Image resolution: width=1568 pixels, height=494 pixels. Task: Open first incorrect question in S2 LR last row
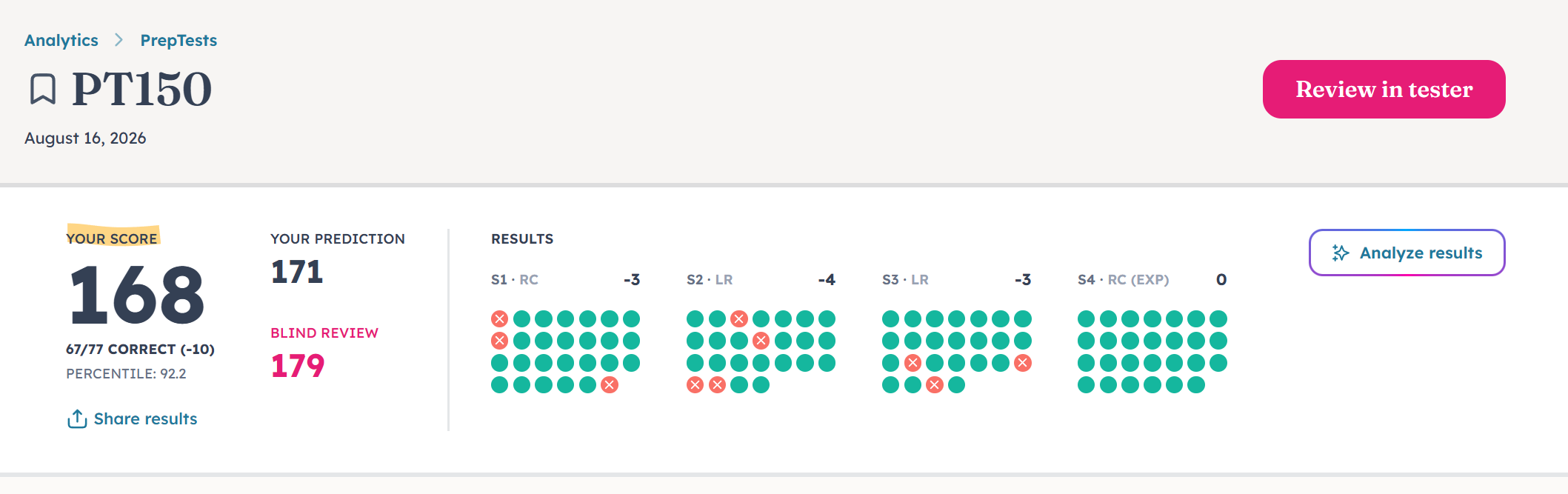pyautogui.click(x=695, y=385)
